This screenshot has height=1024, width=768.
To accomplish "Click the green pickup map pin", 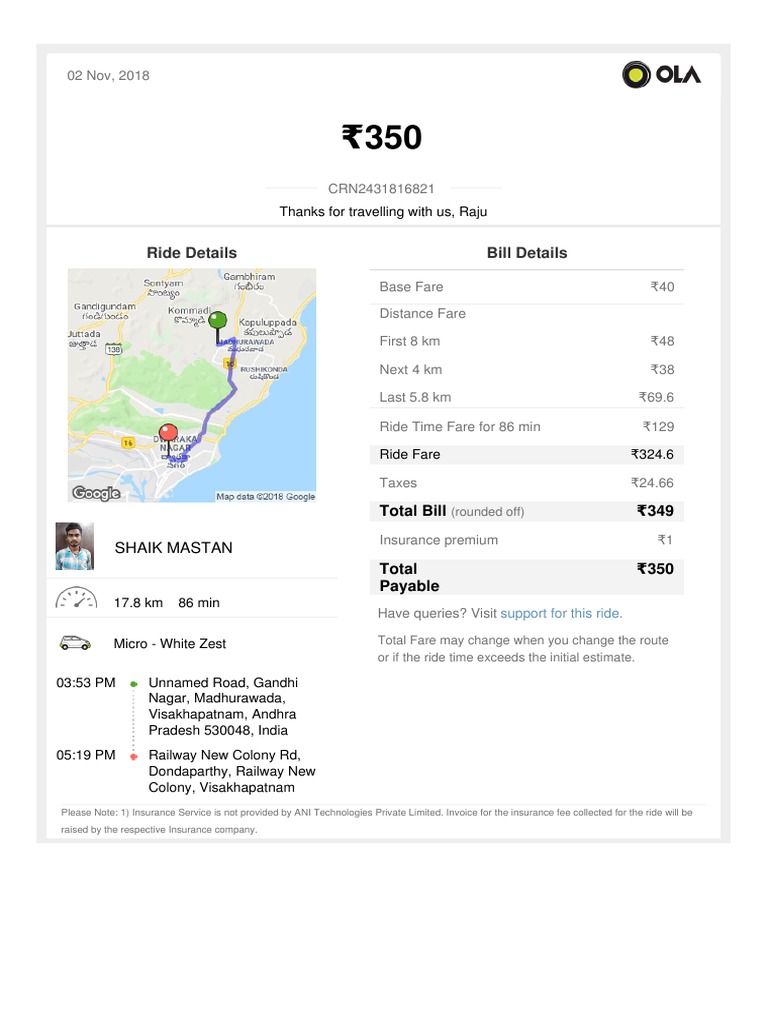I will [218, 322].
